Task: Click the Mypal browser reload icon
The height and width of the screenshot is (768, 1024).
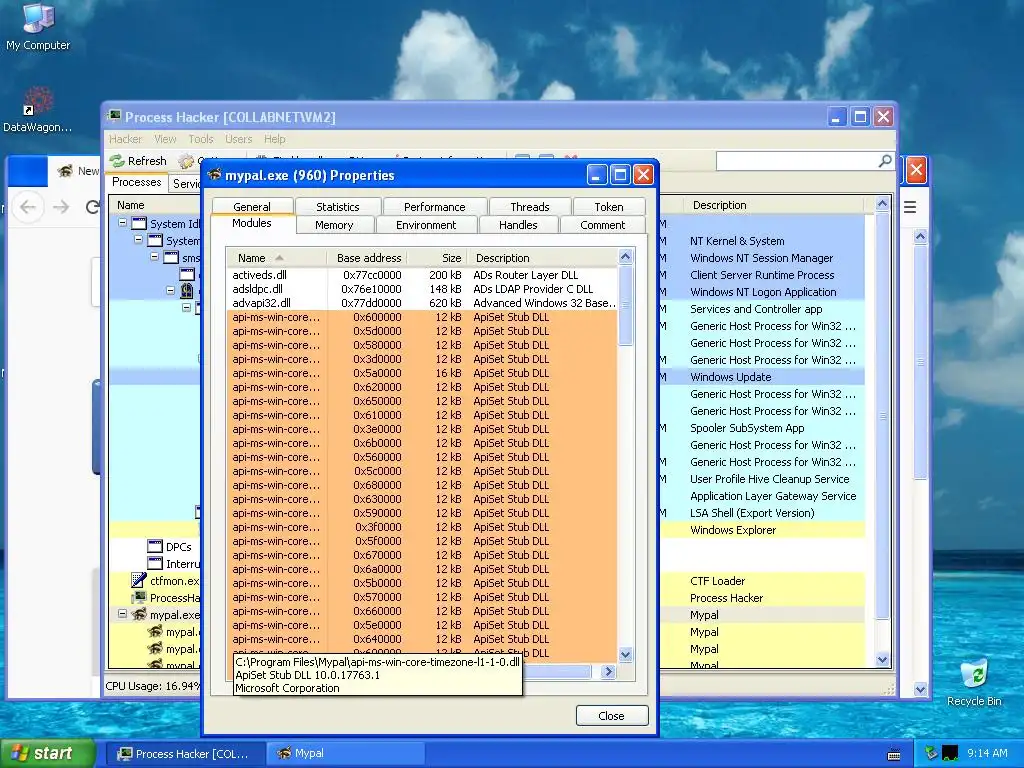Action: pyautogui.click(x=93, y=207)
